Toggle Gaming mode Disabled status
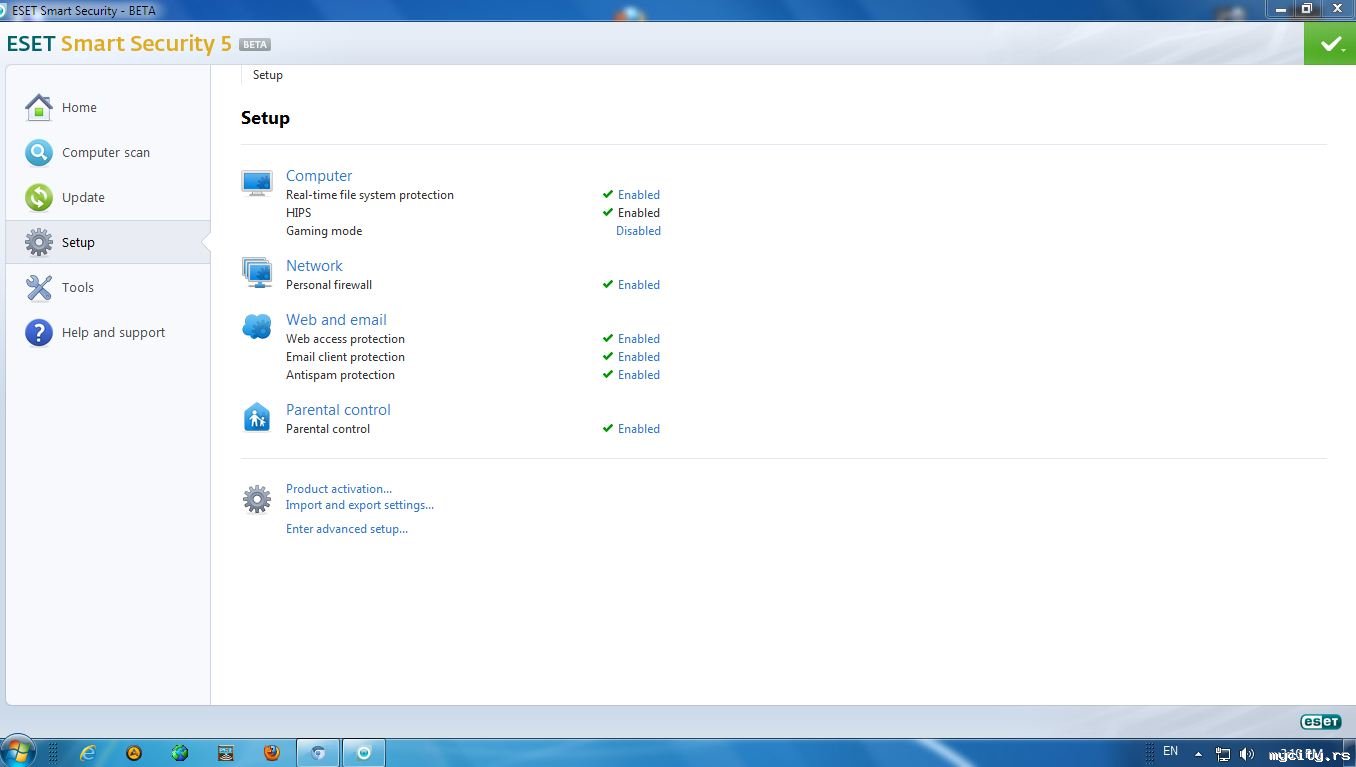This screenshot has width=1356, height=767. click(638, 231)
